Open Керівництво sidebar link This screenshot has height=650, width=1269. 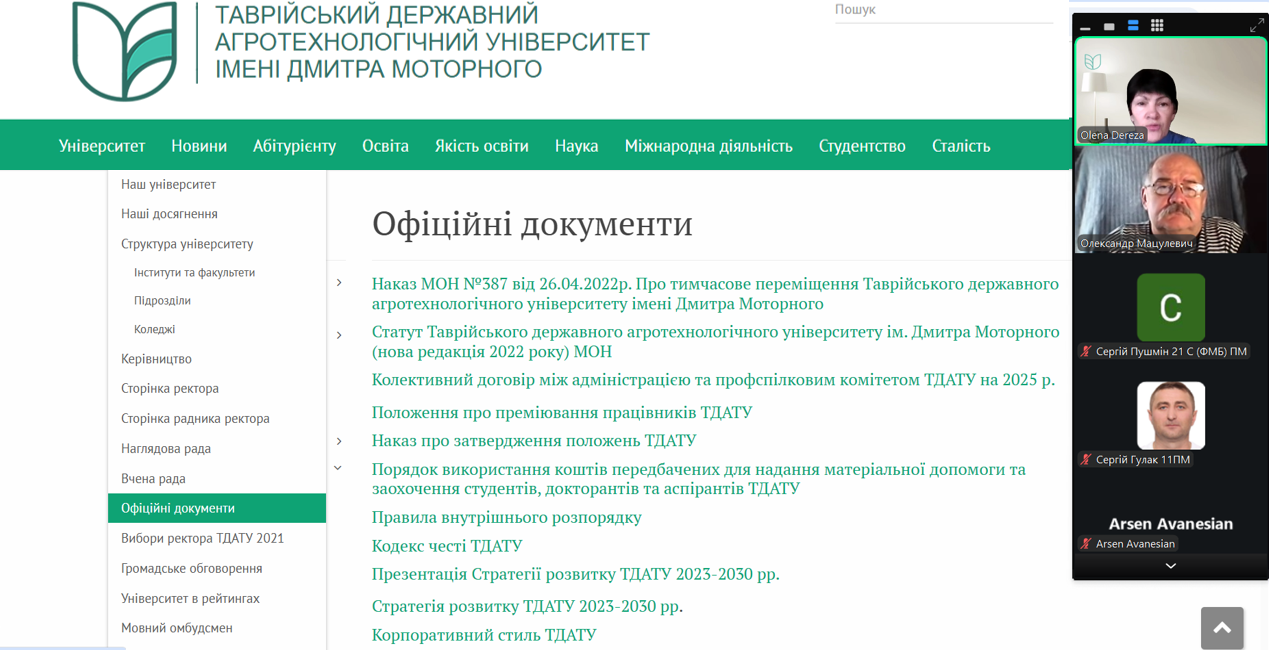pyautogui.click(x=156, y=359)
